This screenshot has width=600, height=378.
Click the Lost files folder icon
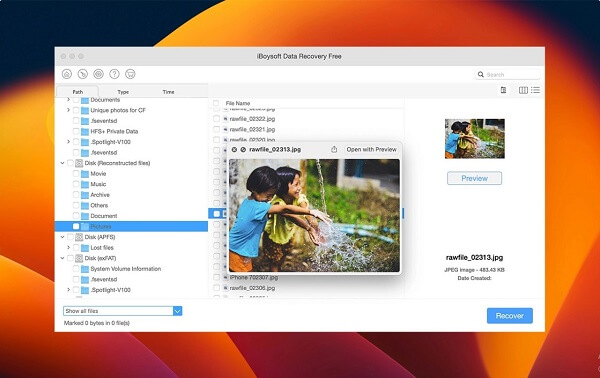coord(85,248)
